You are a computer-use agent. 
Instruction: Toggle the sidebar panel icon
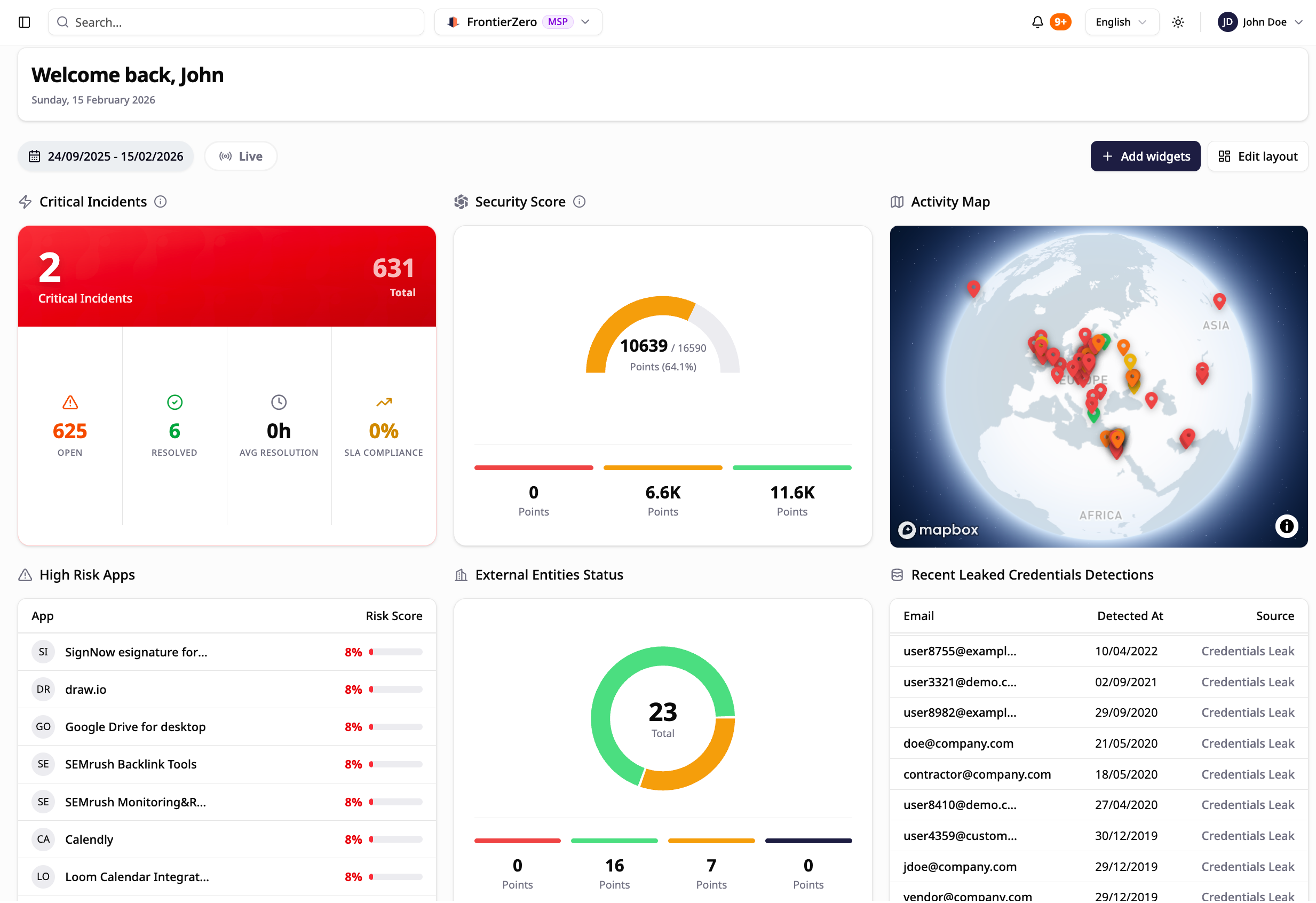click(x=25, y=22)
